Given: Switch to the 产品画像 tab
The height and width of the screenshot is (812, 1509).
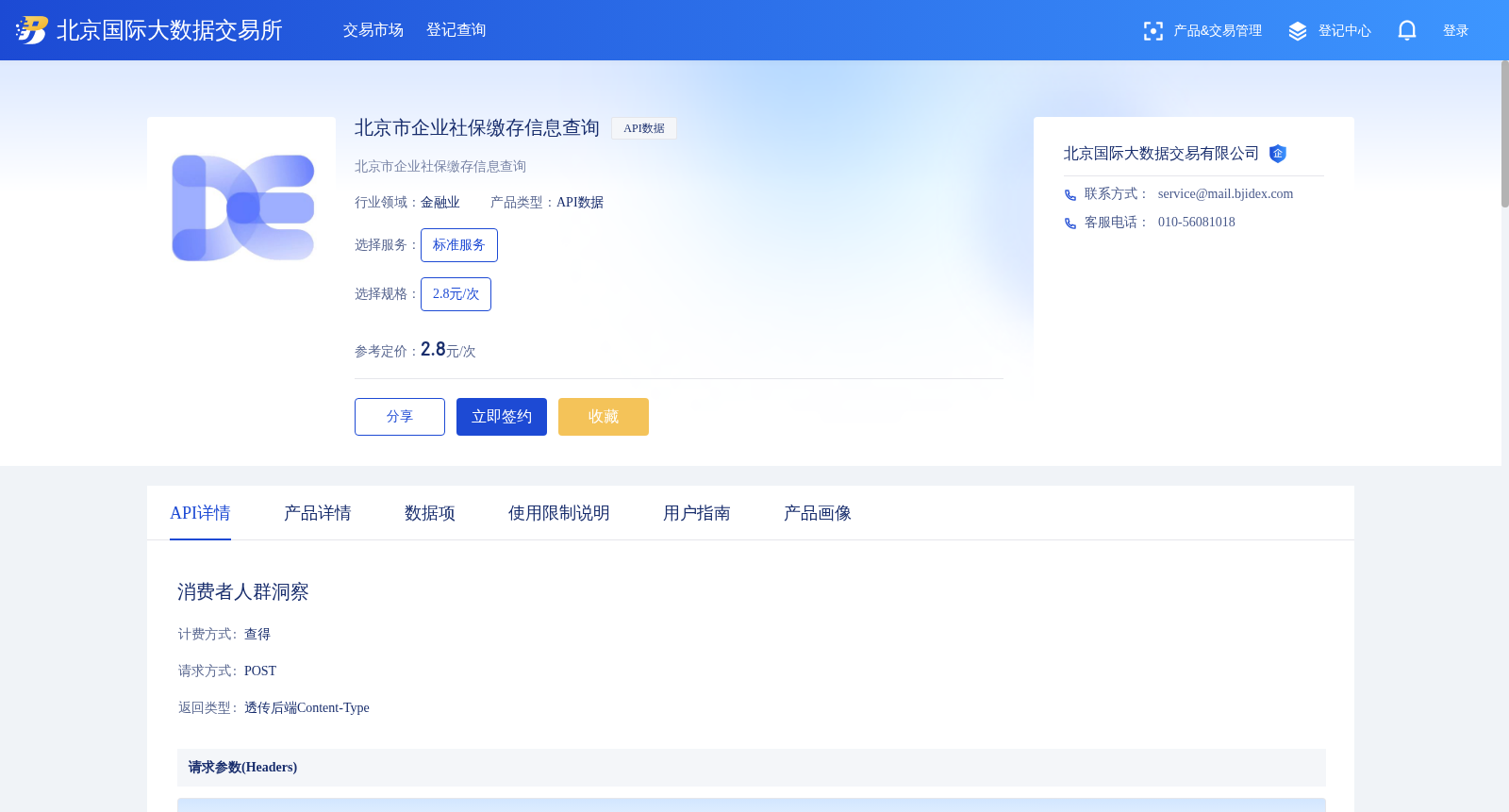Looking at the screenshot, I should point(818,513).
